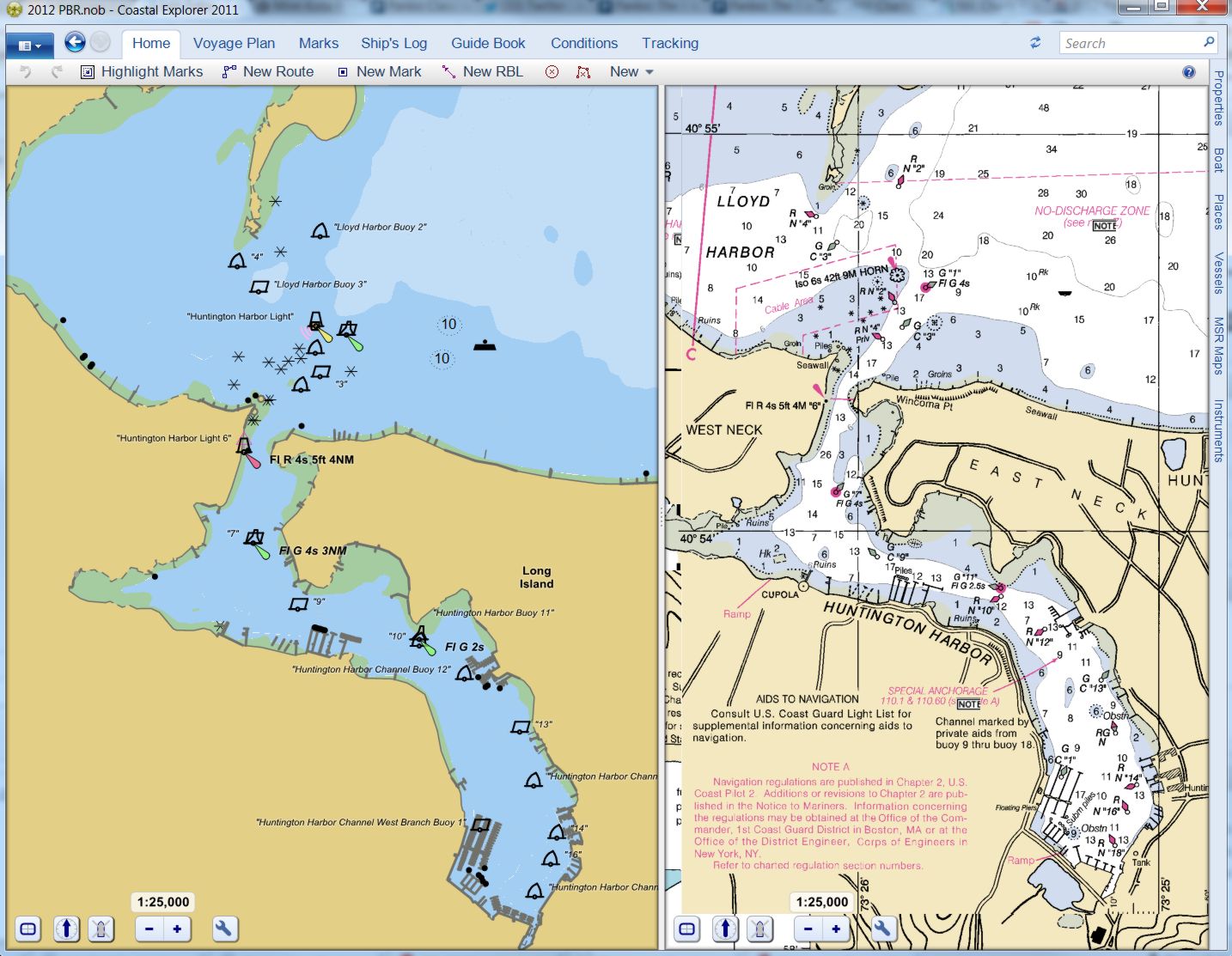1232x956 pixels.
Task: Click the grayed forward navigation arrow
Action: [x=100, y=42]
